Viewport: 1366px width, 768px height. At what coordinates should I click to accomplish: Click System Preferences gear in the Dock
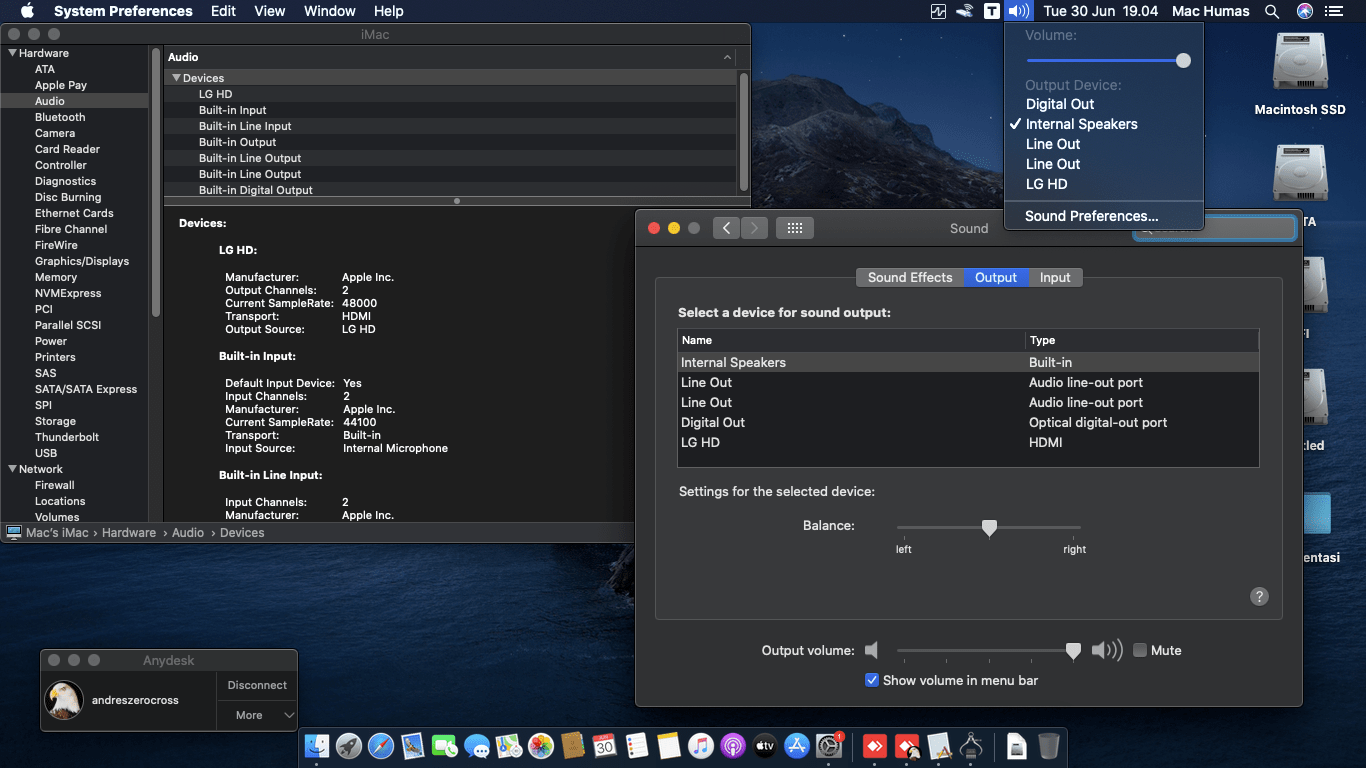point(829,745)
